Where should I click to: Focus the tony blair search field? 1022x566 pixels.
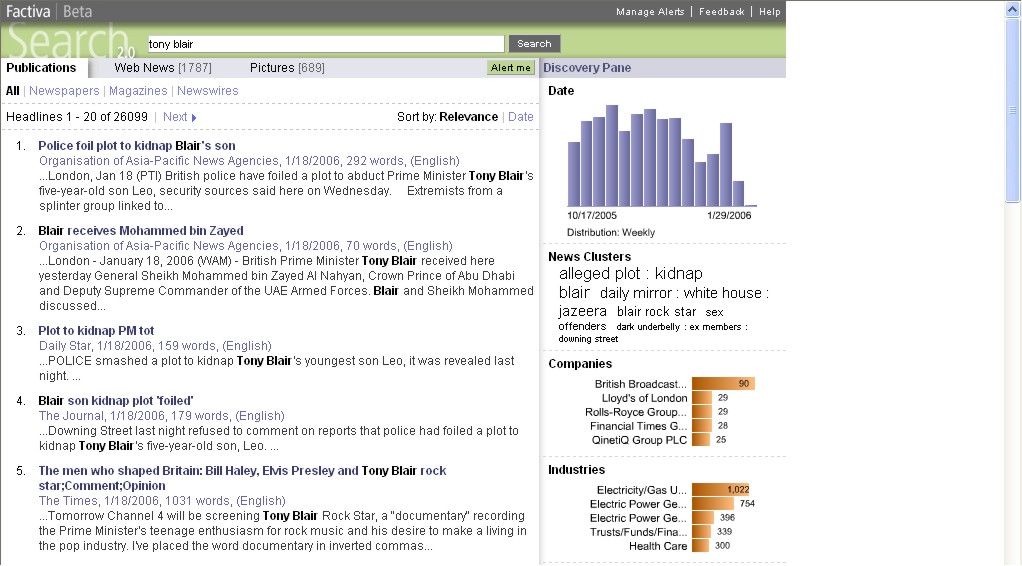tap(326, 44)
